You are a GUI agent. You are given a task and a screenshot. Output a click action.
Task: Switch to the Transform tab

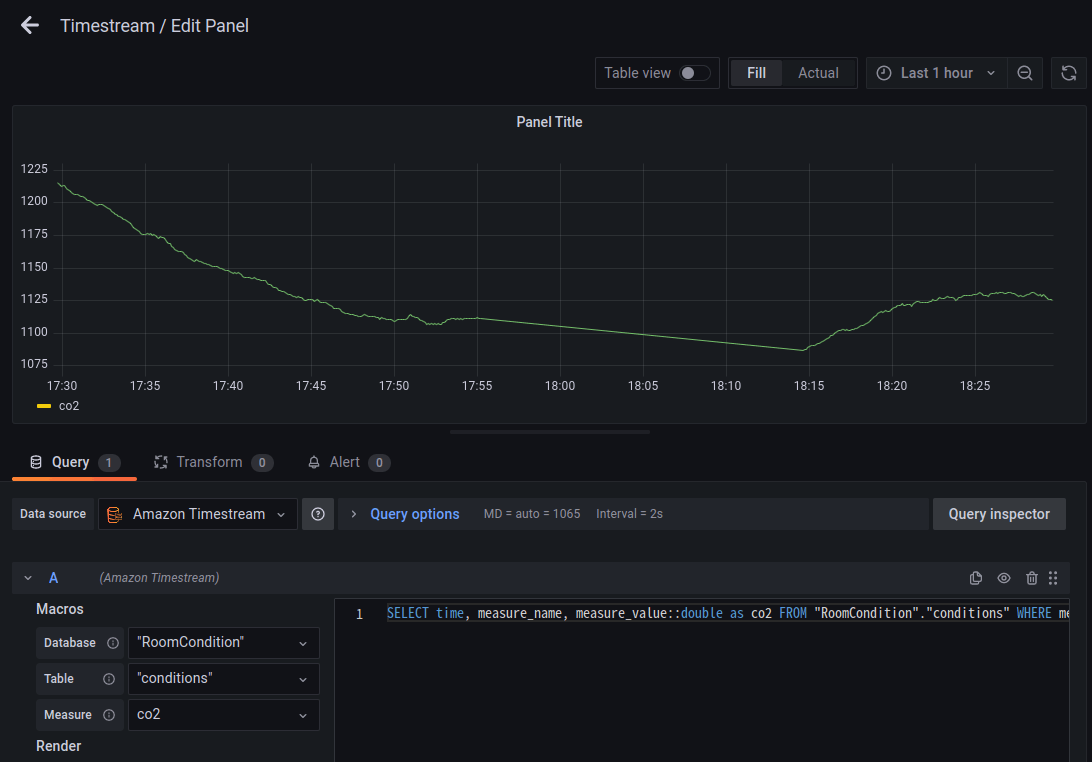[x=213, y=462]
